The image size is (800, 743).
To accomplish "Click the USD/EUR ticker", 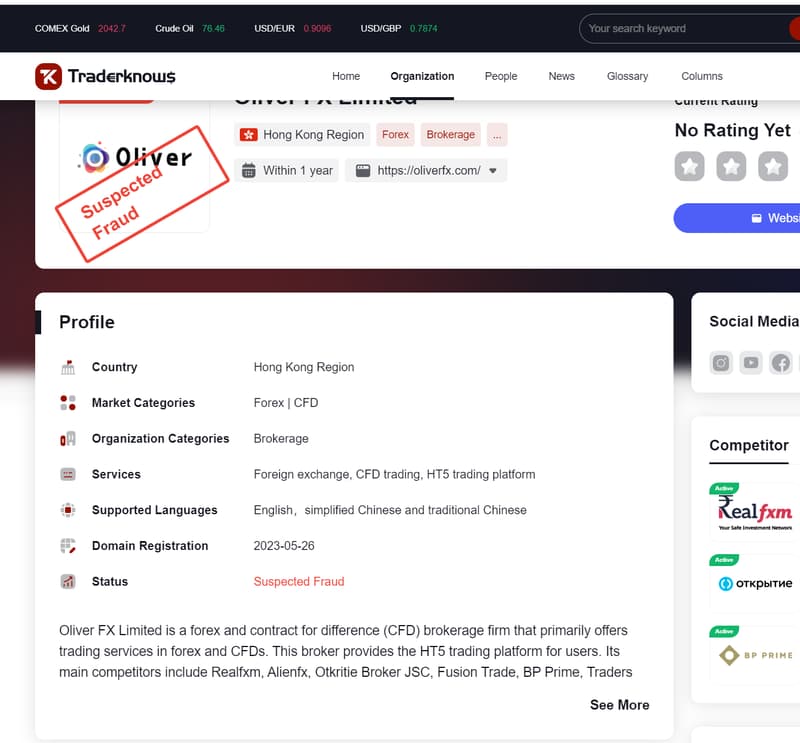I will 292,29.
